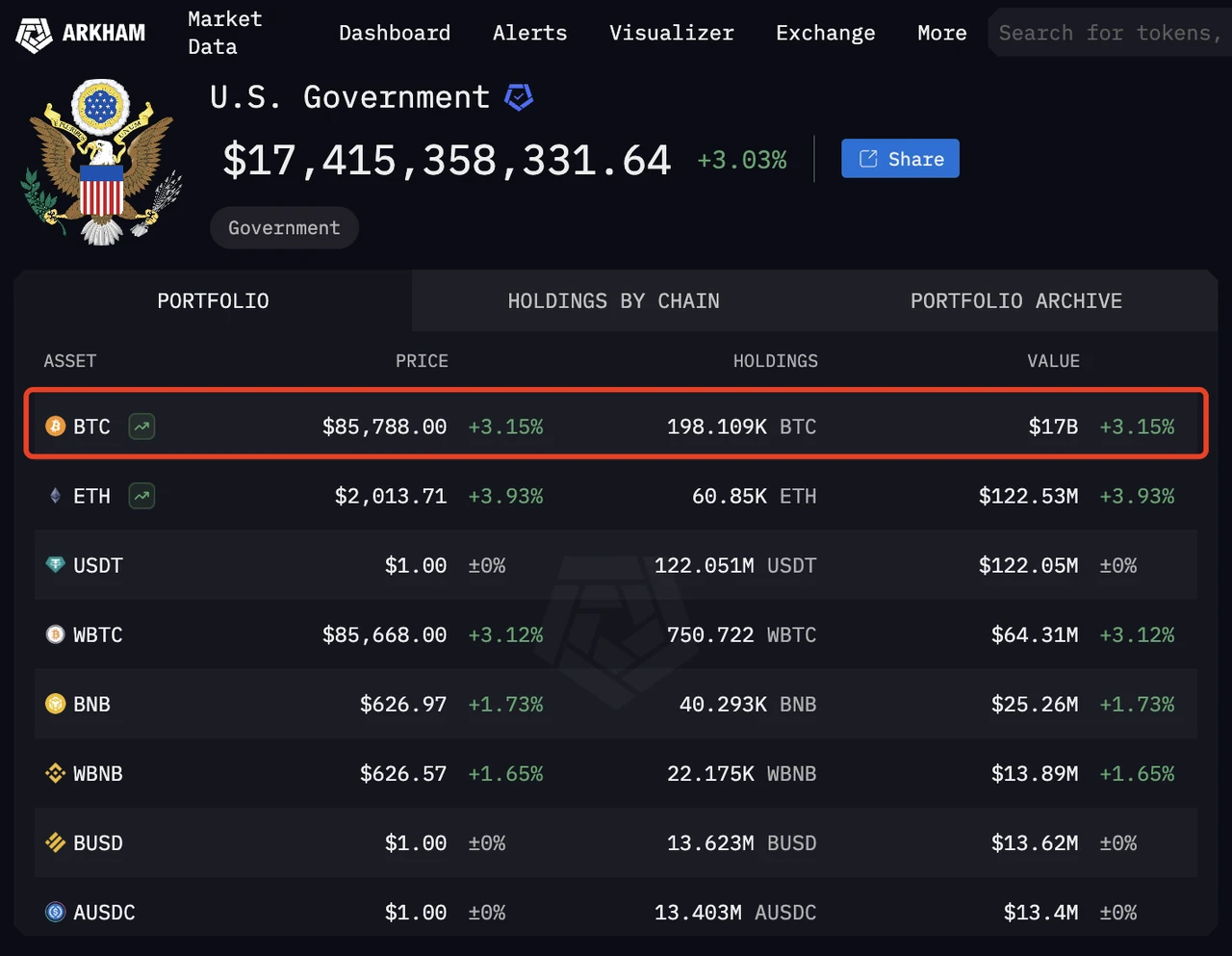The width and height of the screenshot is (1232, 956).
Task: Open the ETH trend chart icon
Action: coord(141,496)
